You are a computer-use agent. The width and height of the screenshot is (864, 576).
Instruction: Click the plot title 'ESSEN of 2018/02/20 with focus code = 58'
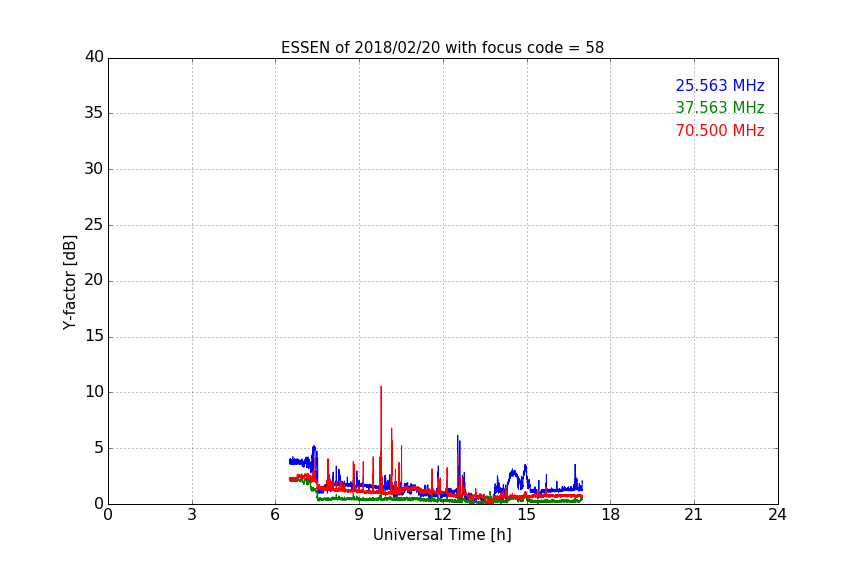[x=442, y=47]
